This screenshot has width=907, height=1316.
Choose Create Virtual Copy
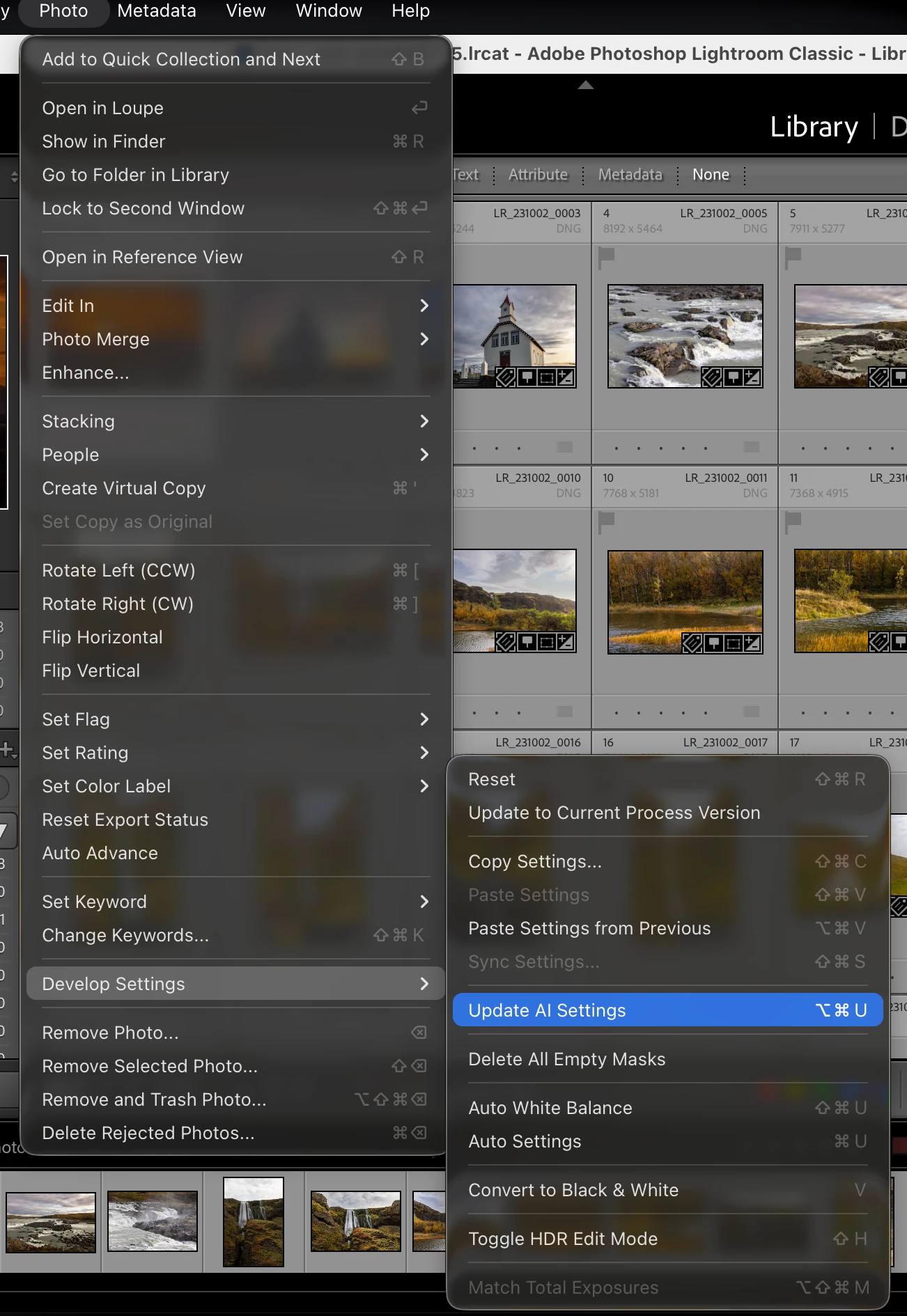click(235, 488)
